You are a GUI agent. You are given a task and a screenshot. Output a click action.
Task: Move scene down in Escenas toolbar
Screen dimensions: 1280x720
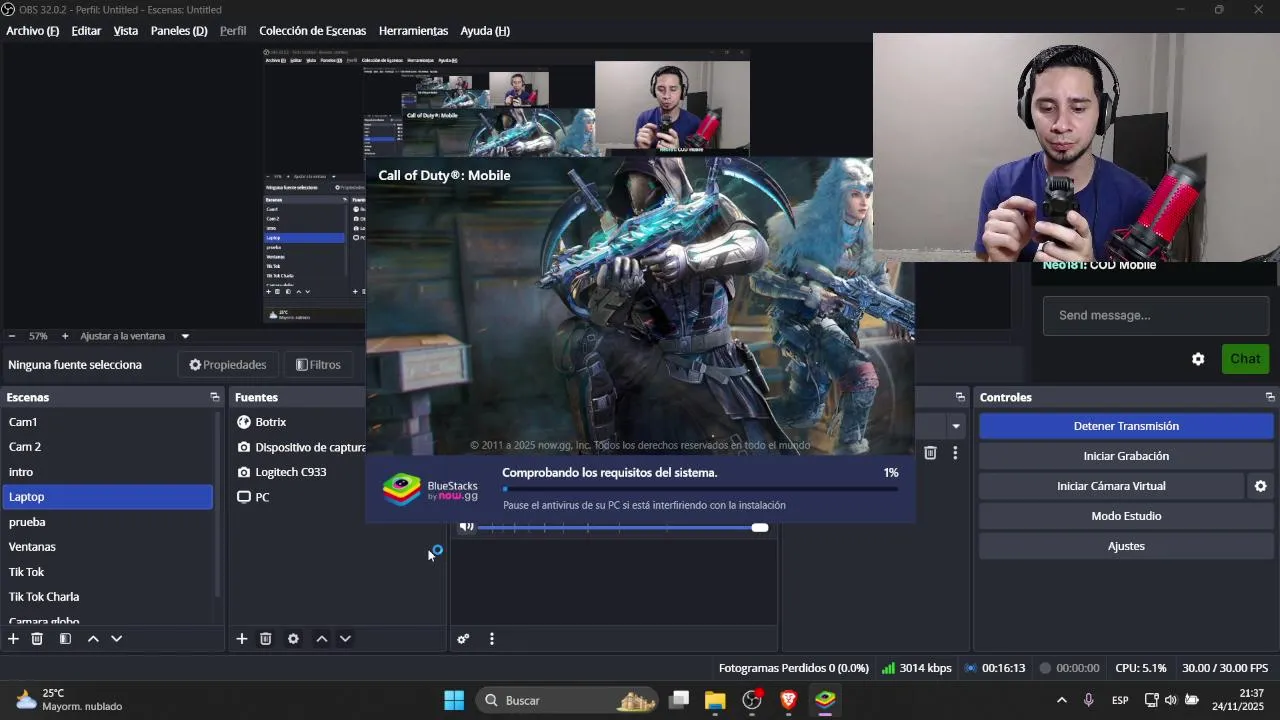pos(116,639)
